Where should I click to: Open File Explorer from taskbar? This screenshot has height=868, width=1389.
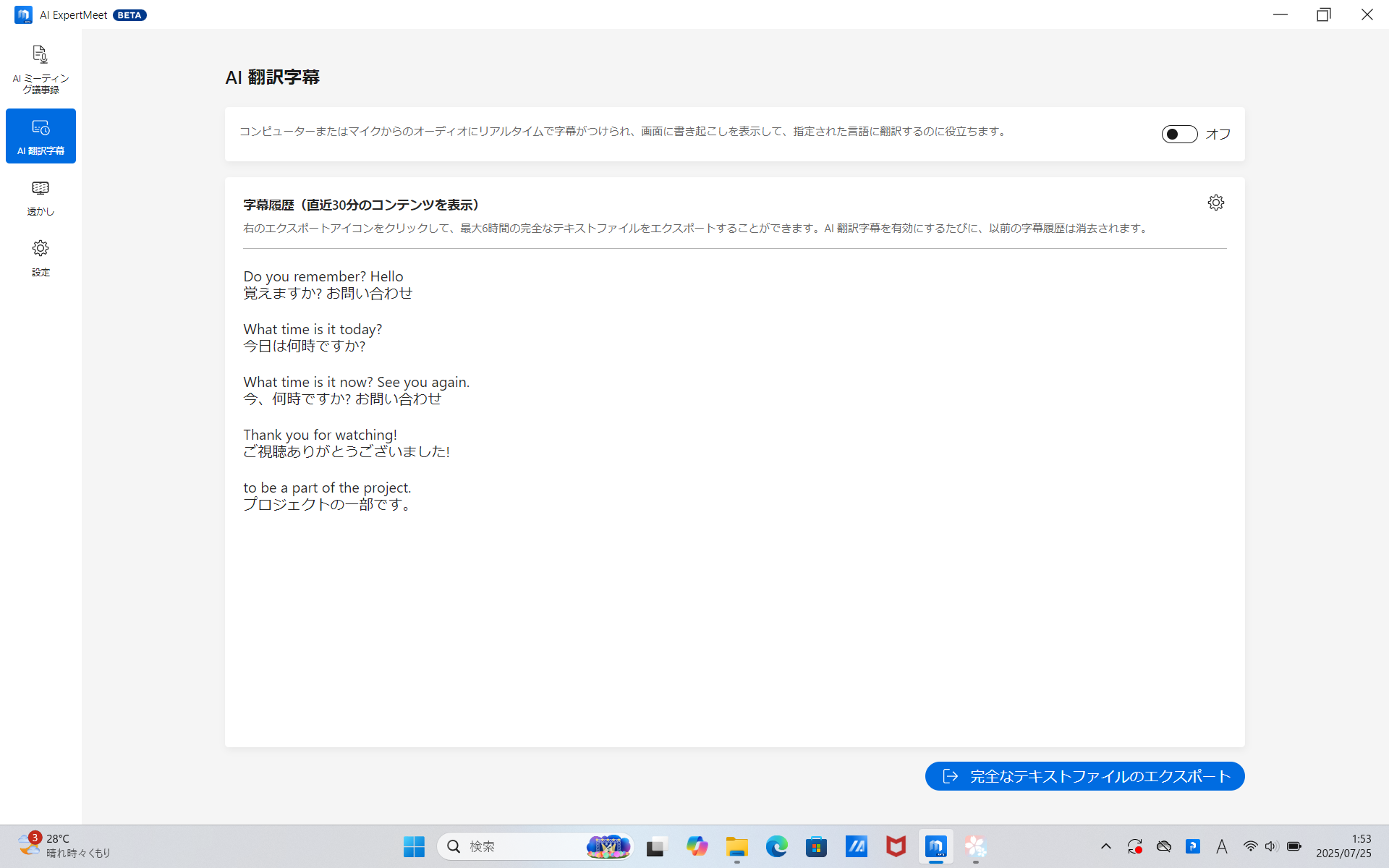[736, 846]
